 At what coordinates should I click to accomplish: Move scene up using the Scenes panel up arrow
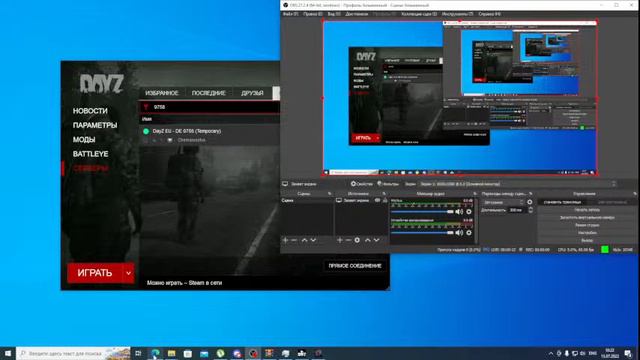[x=304, y=240]
